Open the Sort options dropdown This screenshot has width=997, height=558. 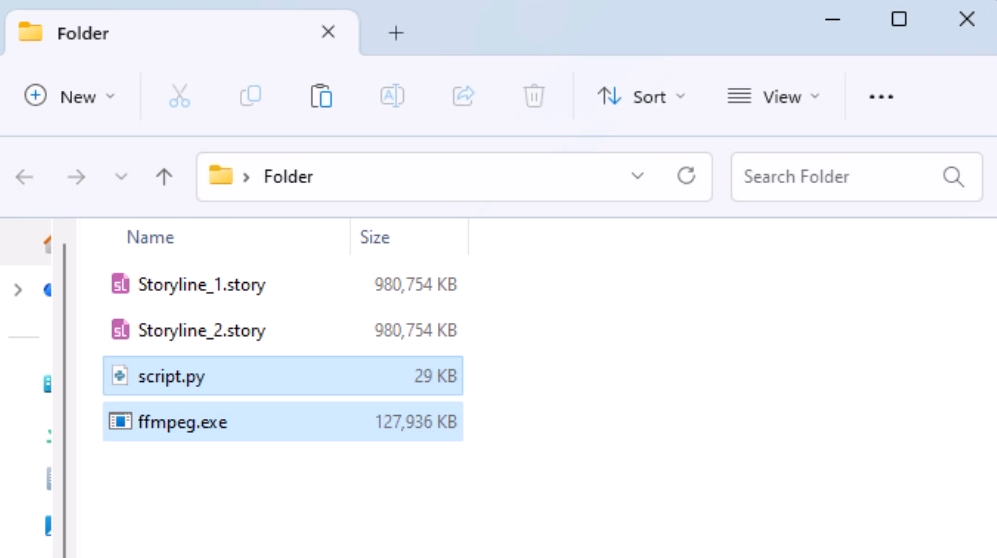coord(642,96)
